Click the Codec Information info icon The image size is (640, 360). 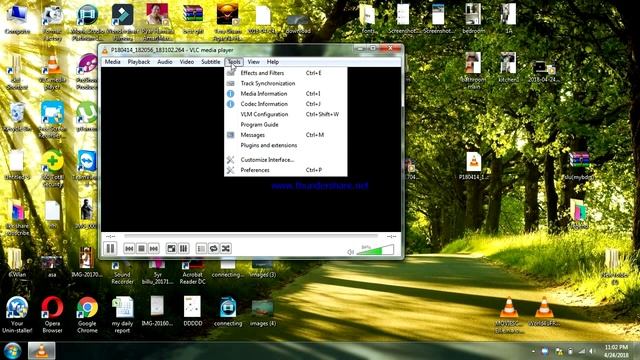pos(231,104)
